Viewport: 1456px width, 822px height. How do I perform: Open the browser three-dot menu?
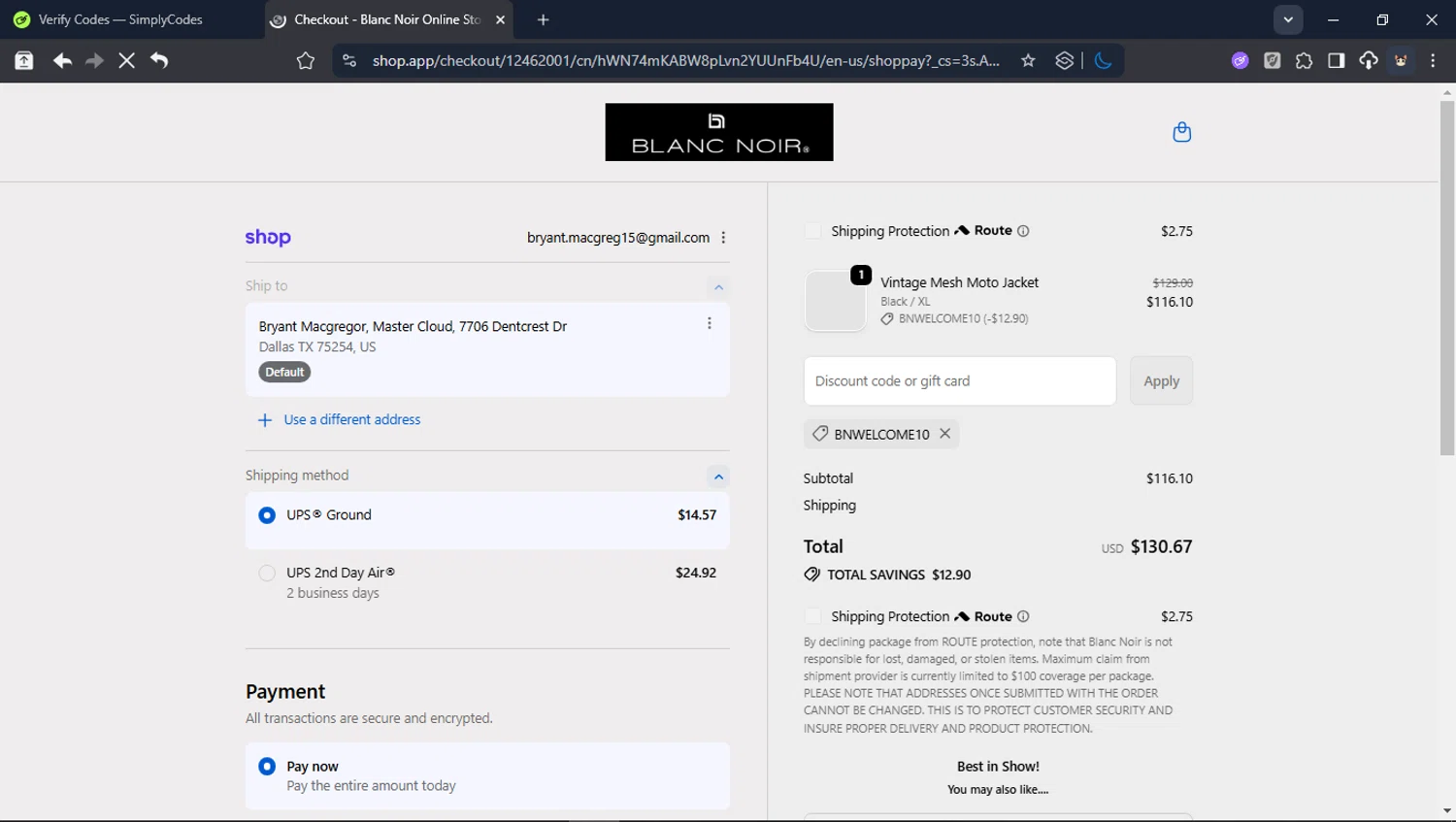[1433, 60]
